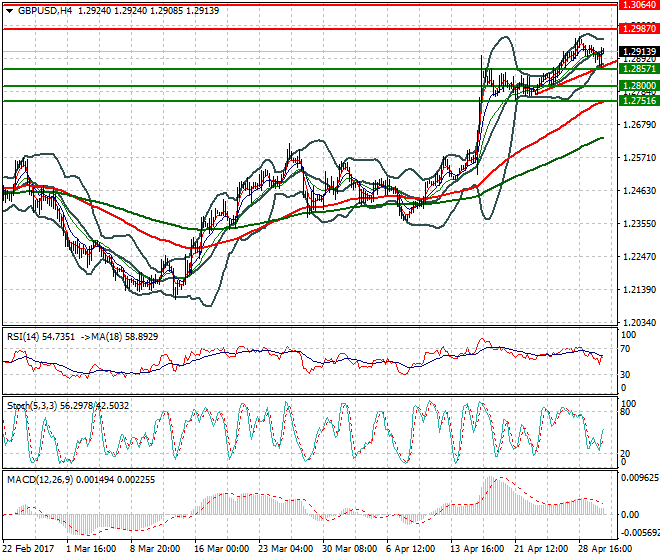Click the 1.28000 green support price label
The image size is (660, 560).
click(x=639, y=86)
